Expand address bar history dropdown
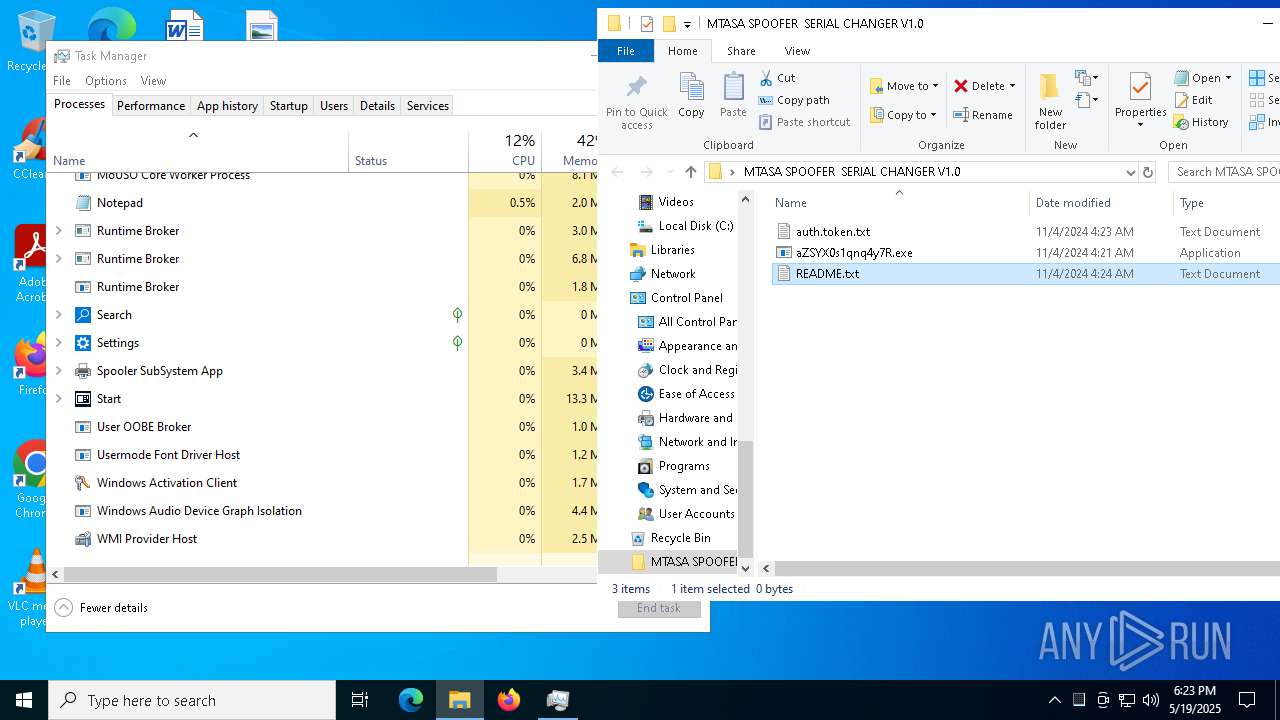The width and height of the screenshot is (1280, 720). 1131,172
